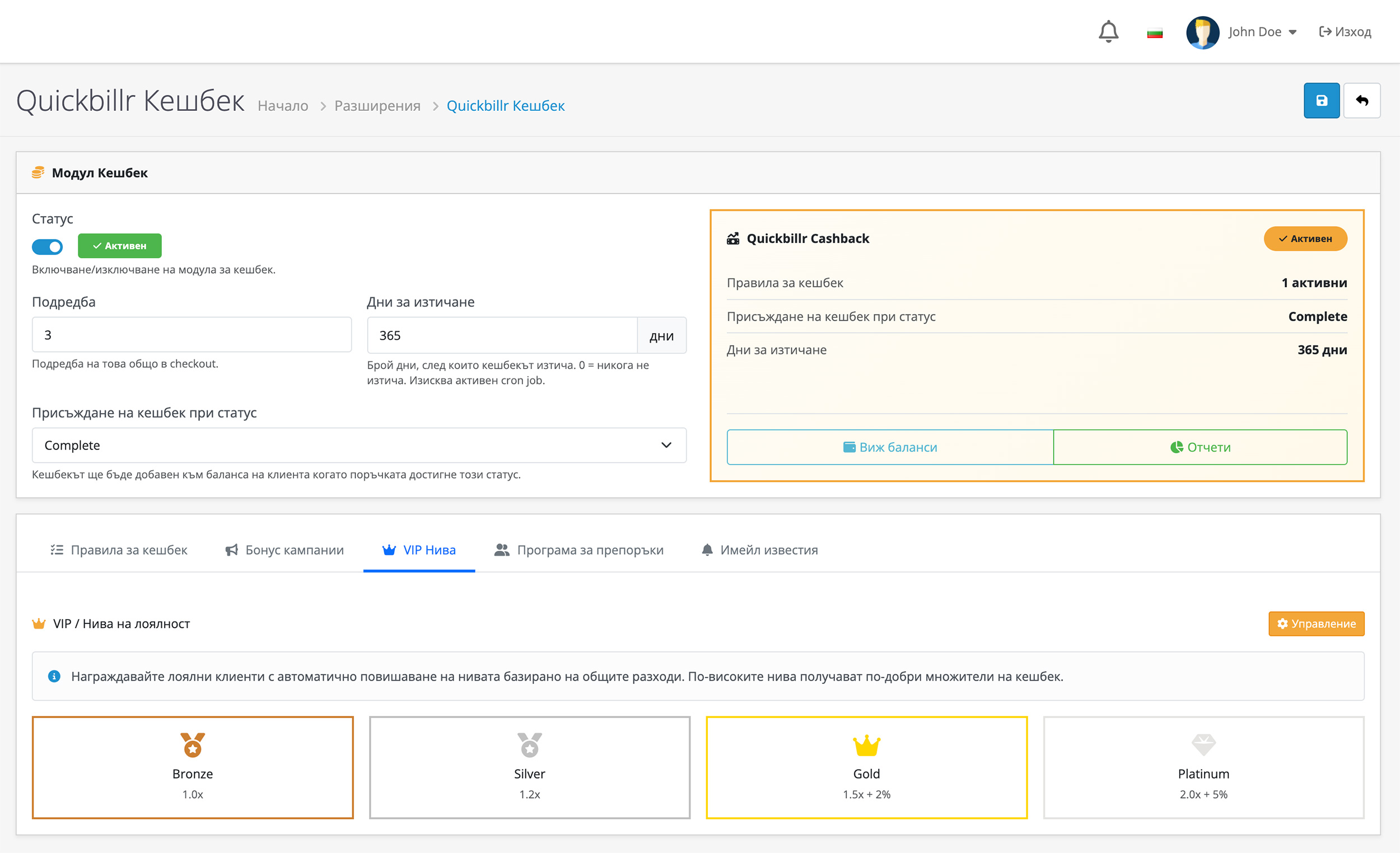Click the John Doe avatar picture
Image resolution: width=1400 pixels, height=853 pixels.
(1202, 32)
